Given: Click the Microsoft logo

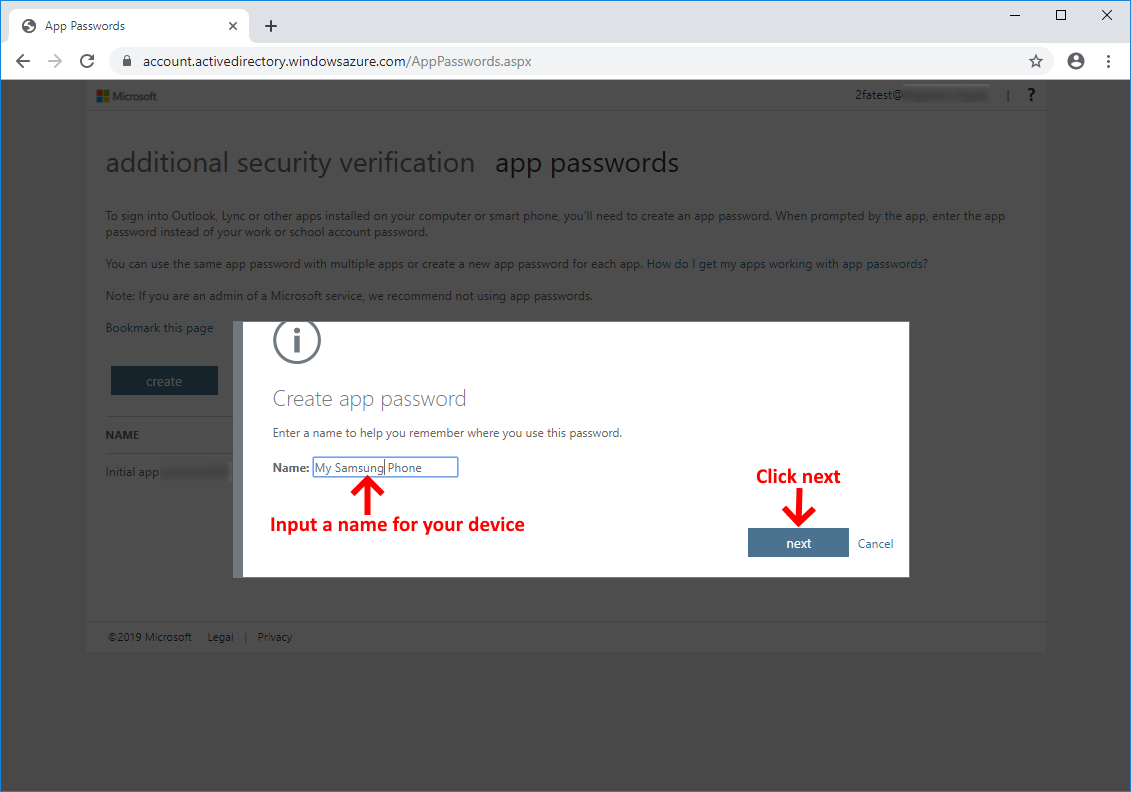Looking at the screenshot, I should tap(127, 96).
